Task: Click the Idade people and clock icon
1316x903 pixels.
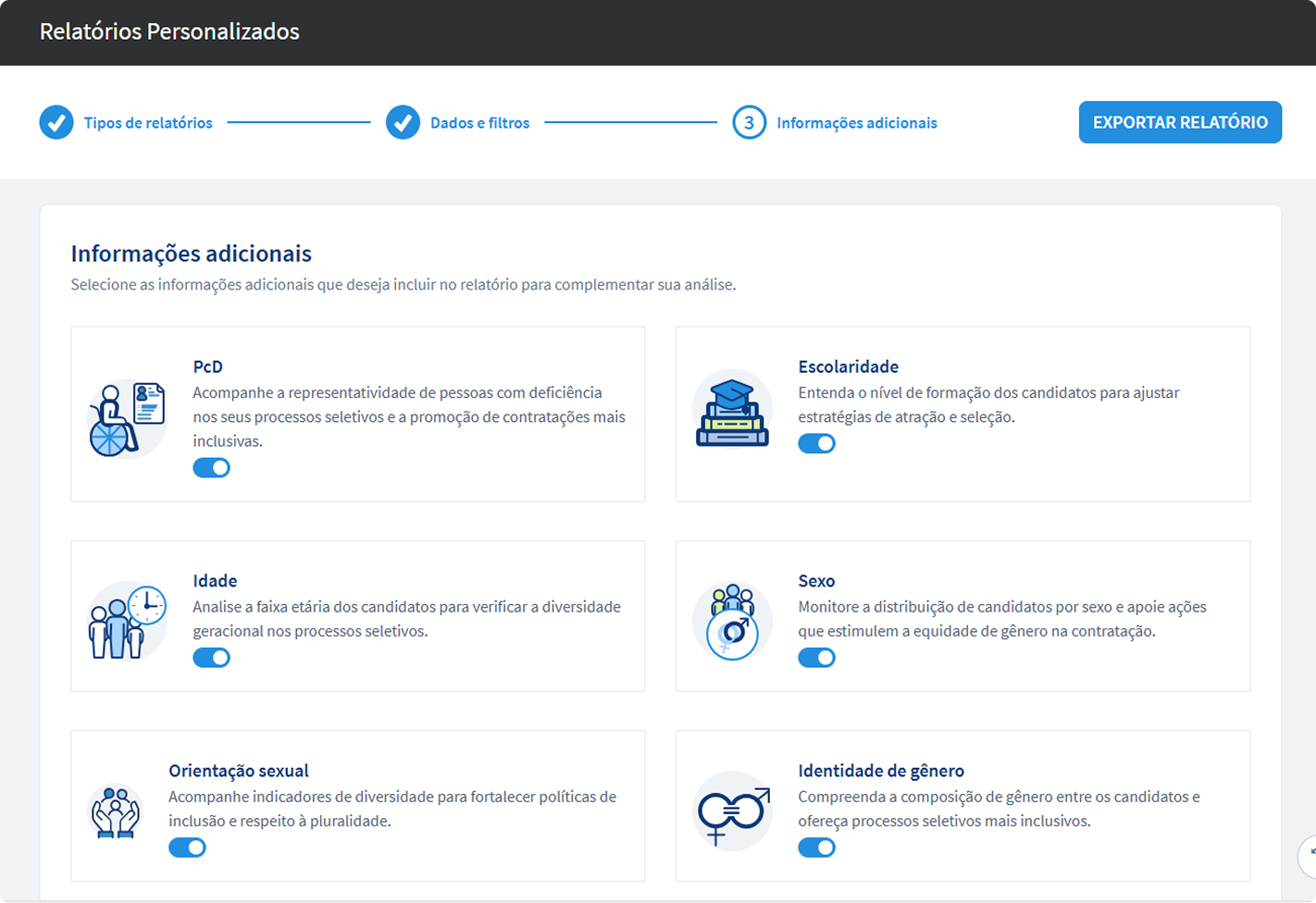Action: click(127, 621)
